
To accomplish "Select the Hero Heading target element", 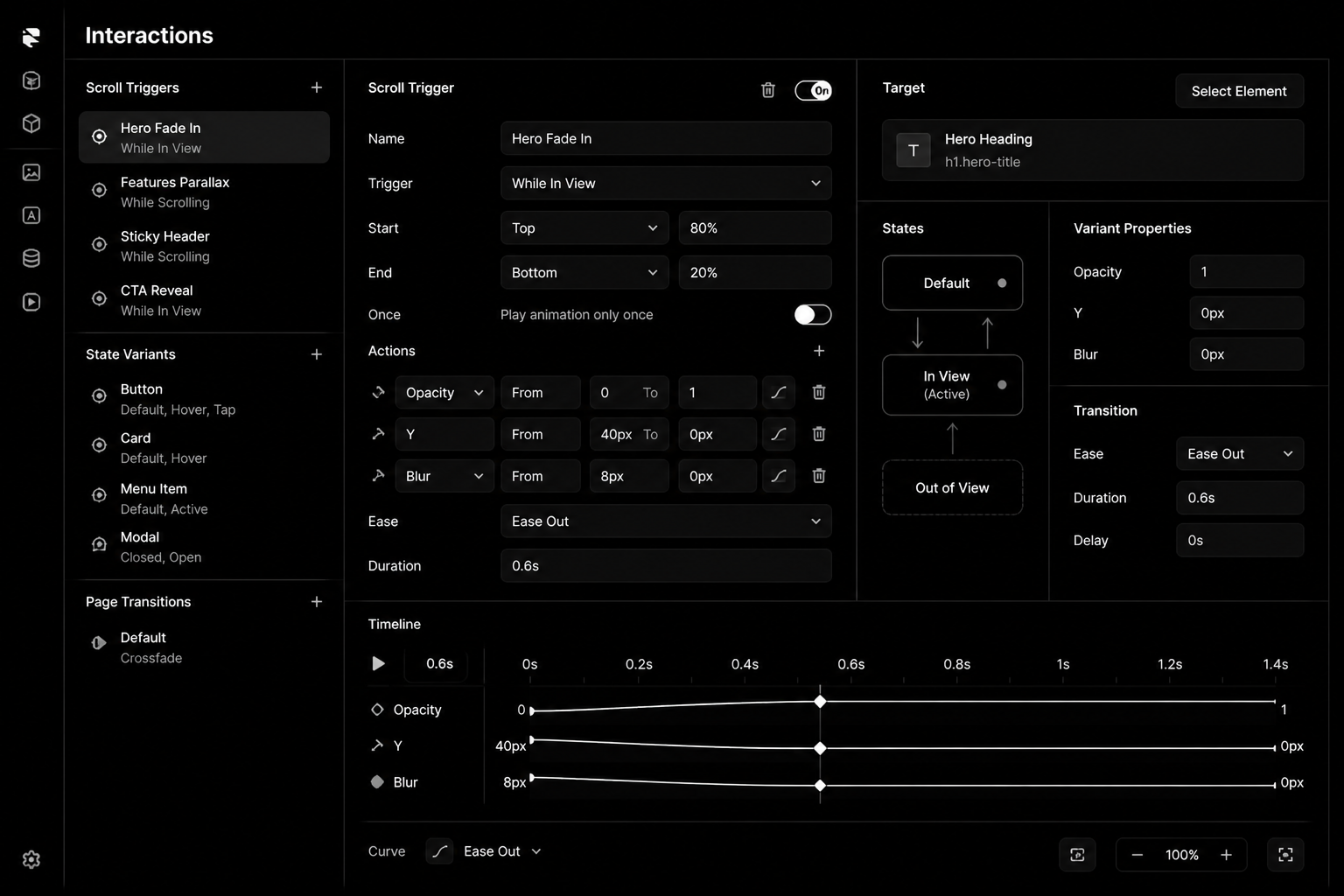I will 1093,150.
